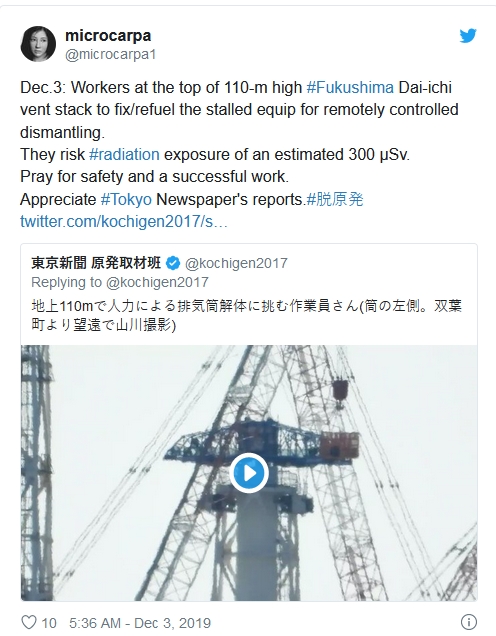
Task: Like the tweet with the heart icon
Action: point(28,622)
